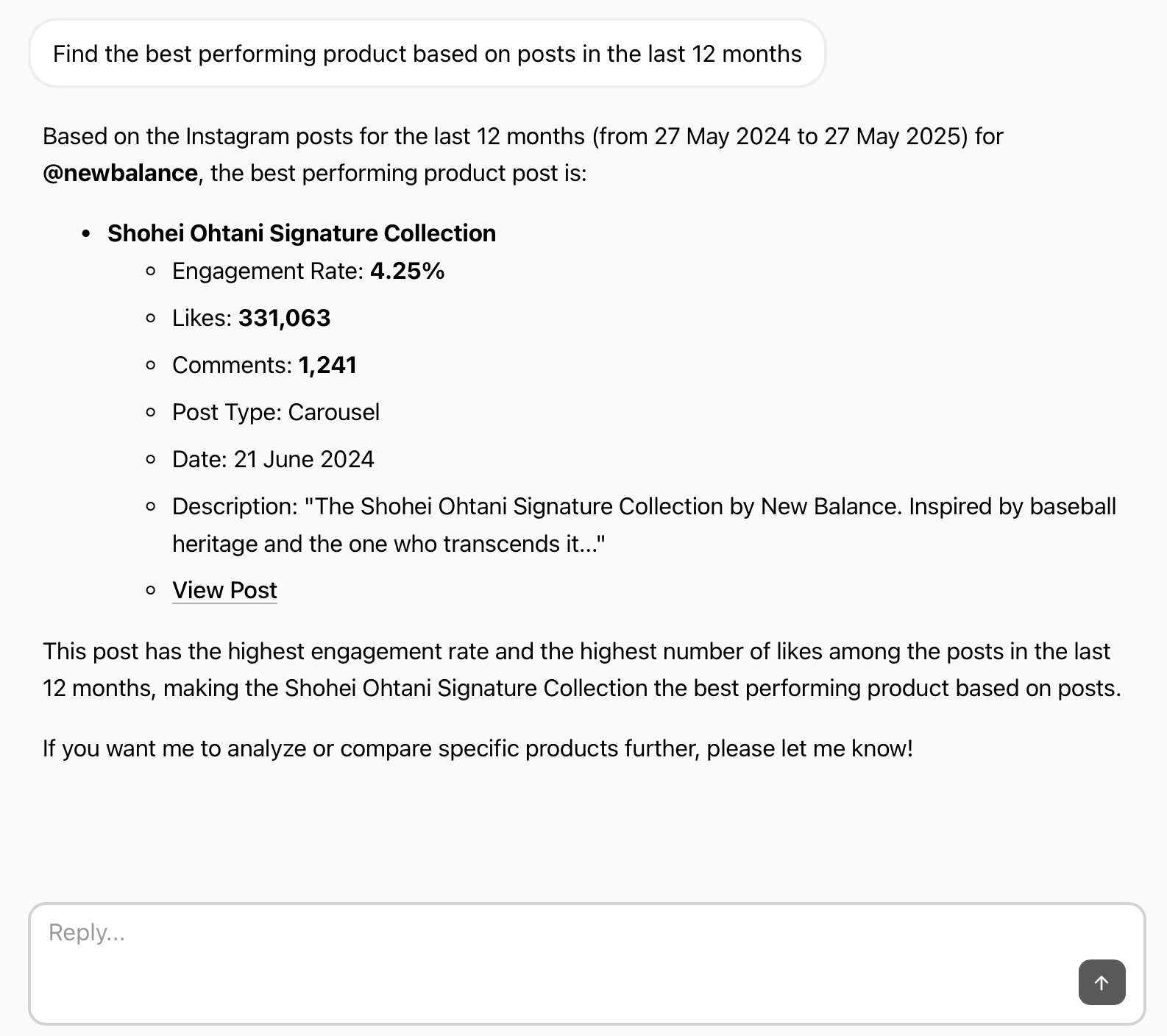This screenshot has height=1036, width=1167.
Task: Click the Post Type: Carousel line
Action: tap(276, 412)
